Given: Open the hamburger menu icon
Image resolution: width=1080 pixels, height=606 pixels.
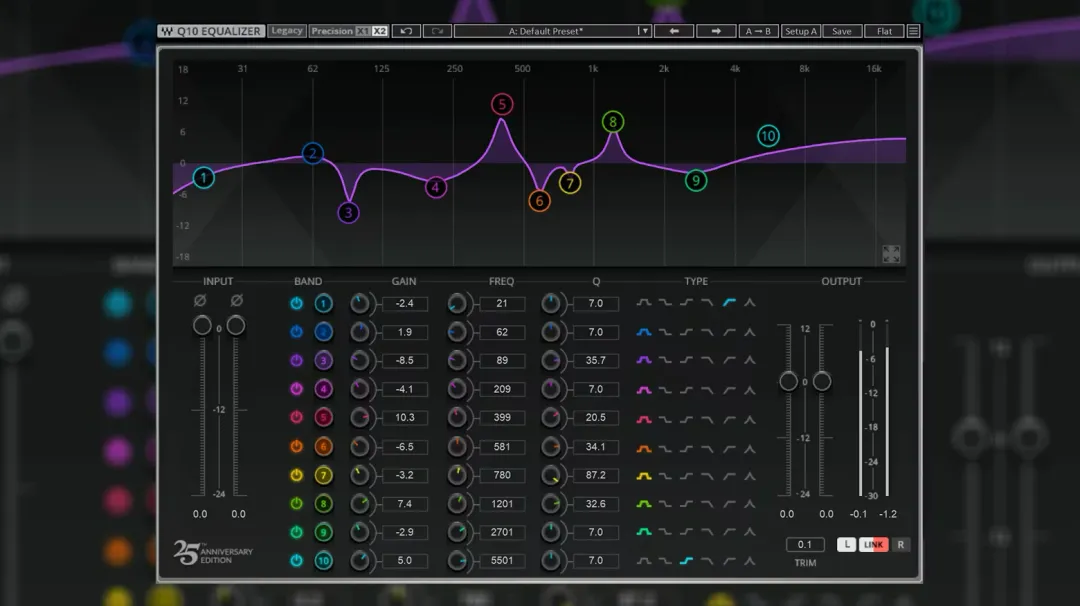Looking at the screenshot, I should coord(913,31).
